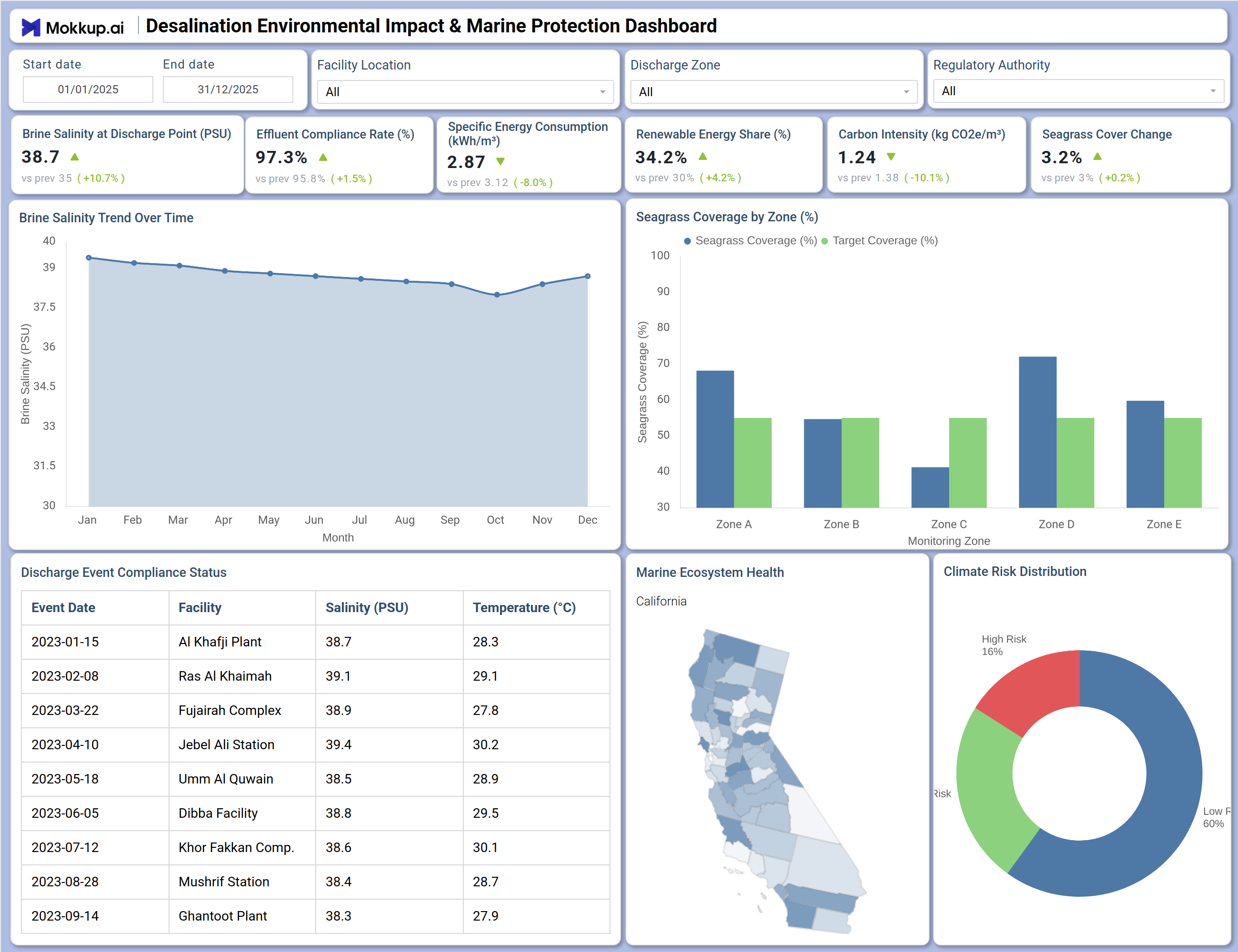Click the Renewable Energy value 34.2%

click(x=661, y=157)
